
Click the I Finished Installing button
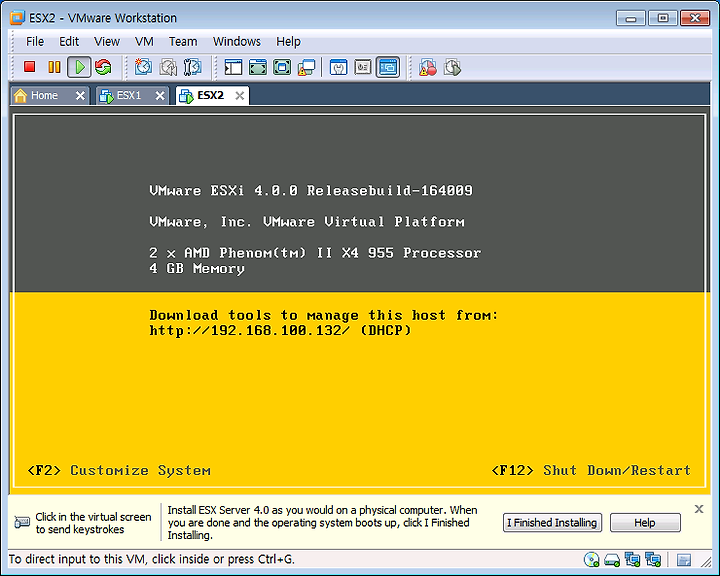tap(552, 523)
